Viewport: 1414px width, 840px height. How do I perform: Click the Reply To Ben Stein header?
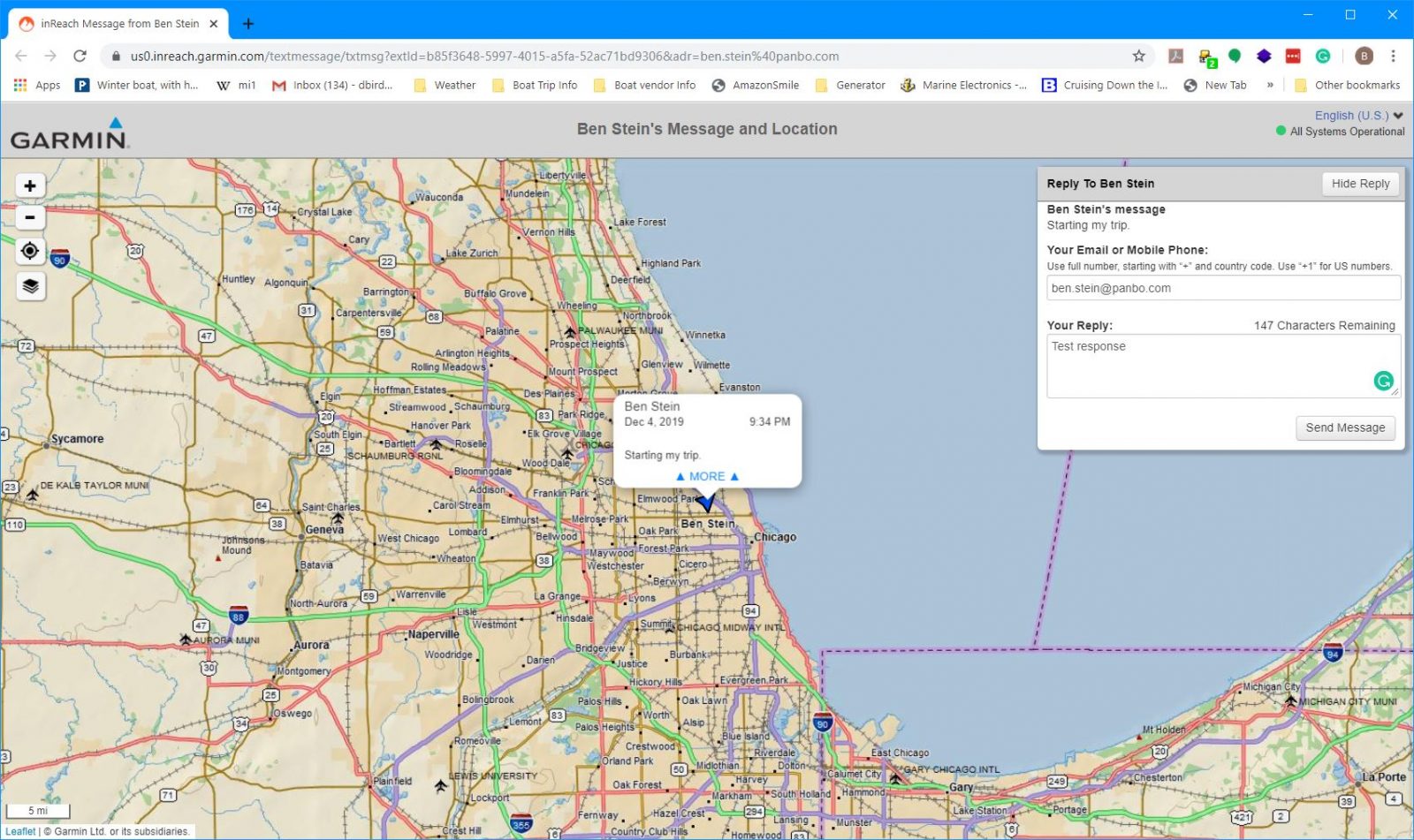tap(1100, 184)
